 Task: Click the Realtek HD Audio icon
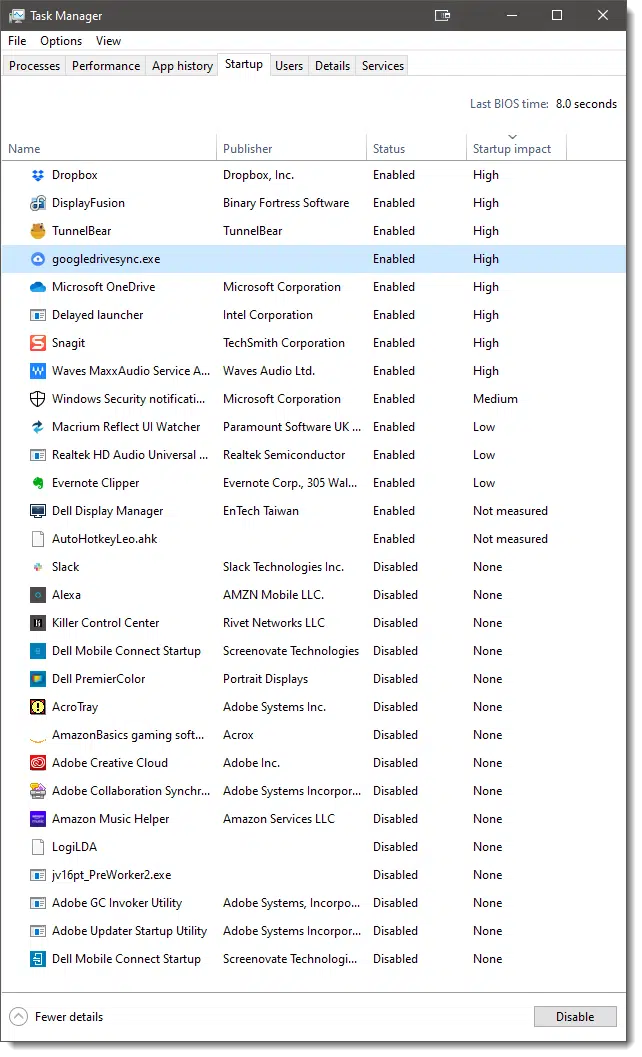38,455
